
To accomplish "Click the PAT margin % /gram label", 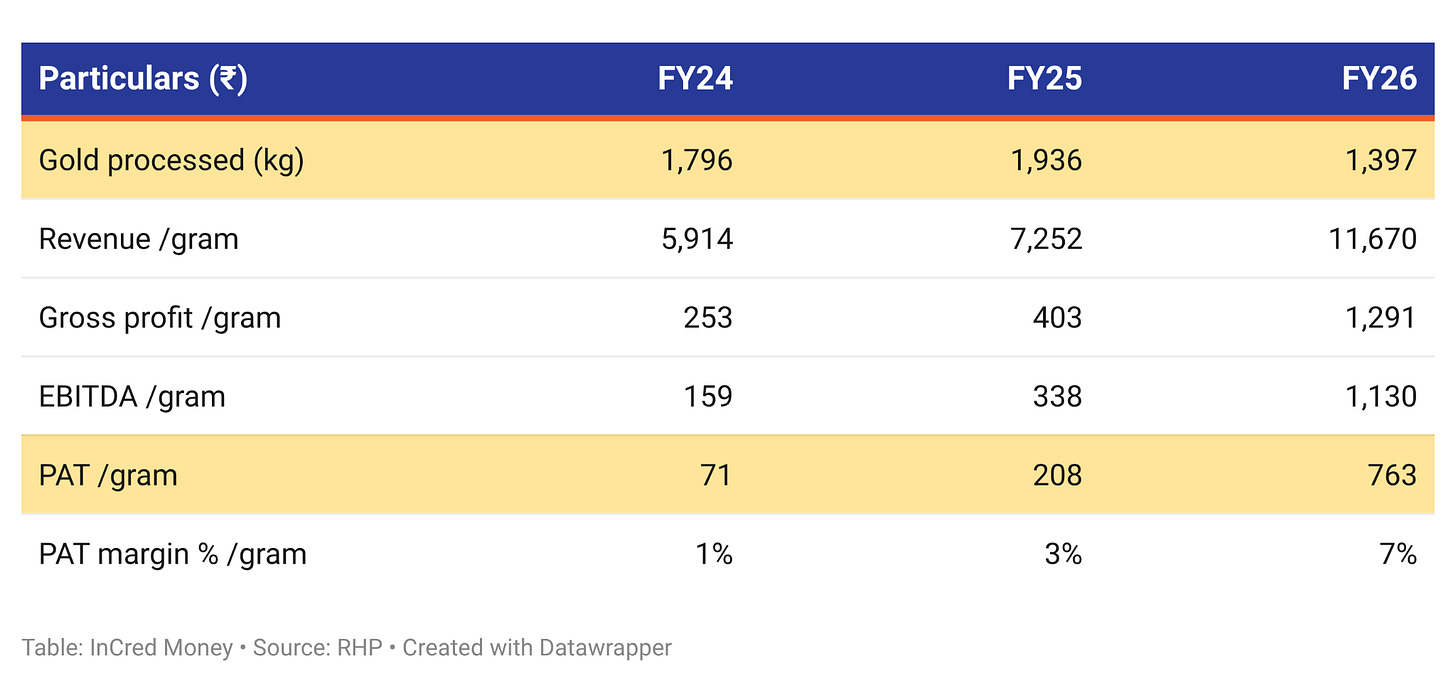I will point(172,554).
